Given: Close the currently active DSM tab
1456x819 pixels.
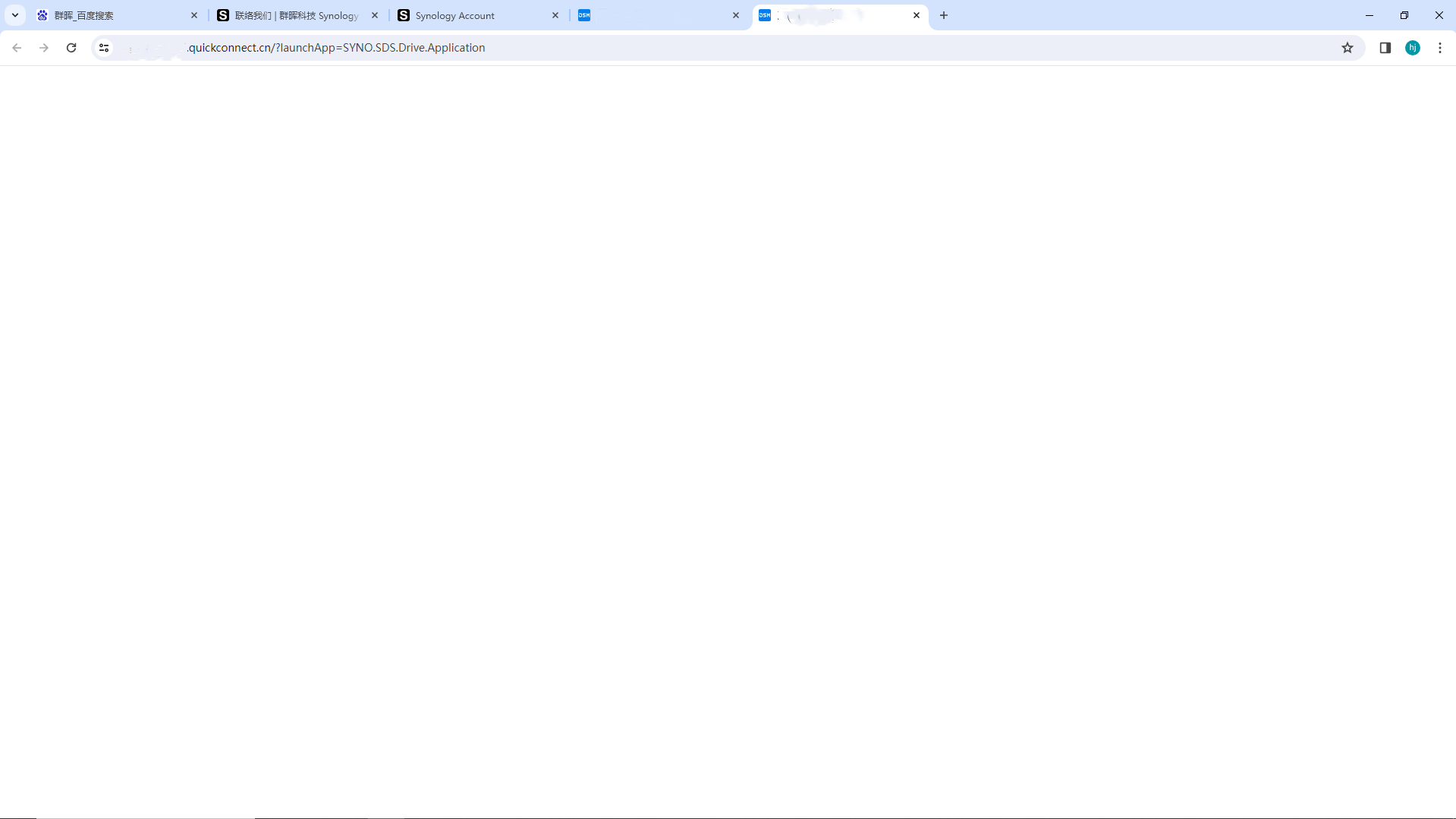Looking at the screenshot, I should click(917, 15).
